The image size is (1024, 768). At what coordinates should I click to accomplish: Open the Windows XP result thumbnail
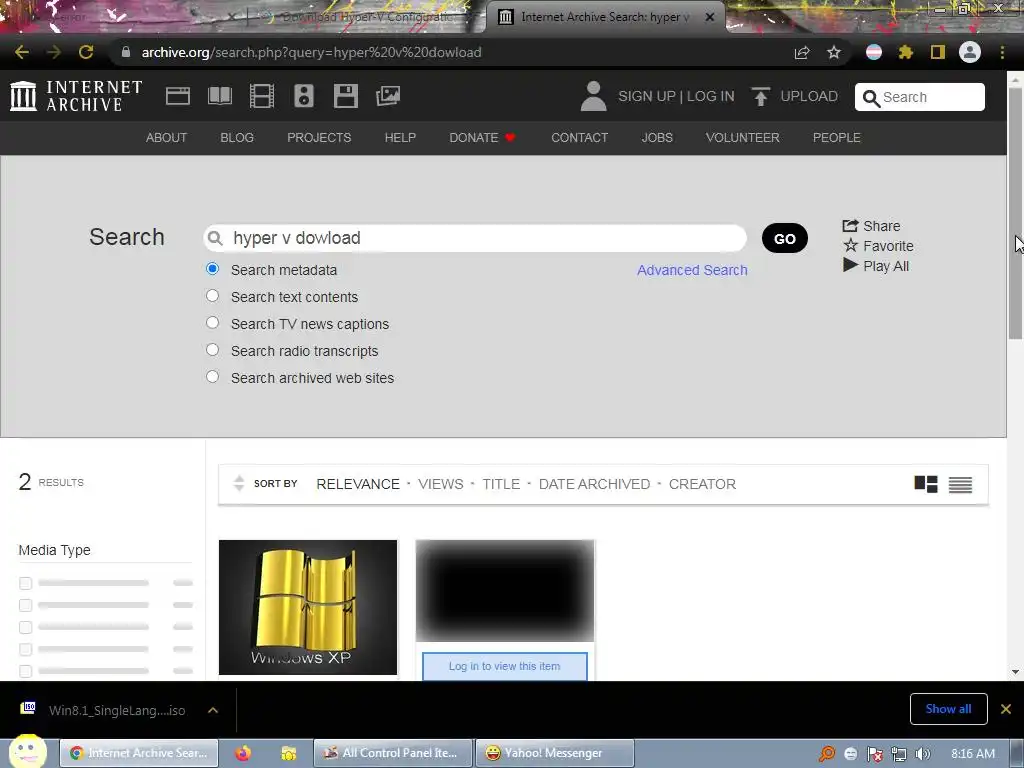pos(308,607)
